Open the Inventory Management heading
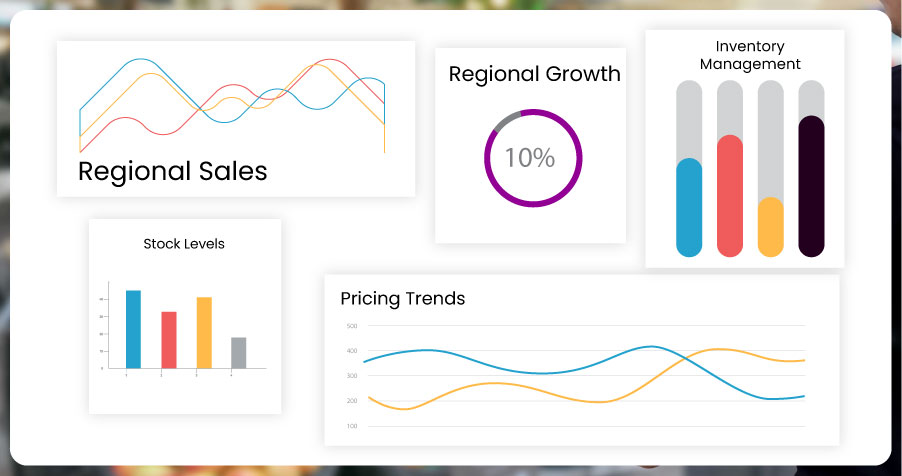 750,55
